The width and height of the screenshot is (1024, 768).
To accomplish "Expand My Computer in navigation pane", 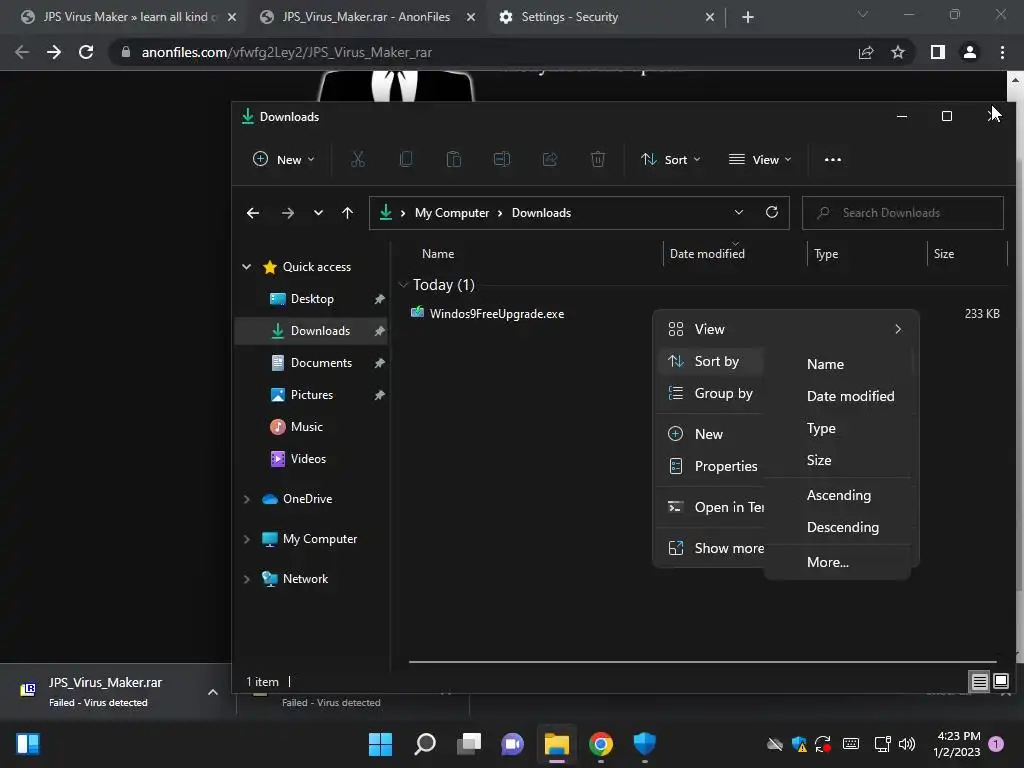I will point(247,539).
